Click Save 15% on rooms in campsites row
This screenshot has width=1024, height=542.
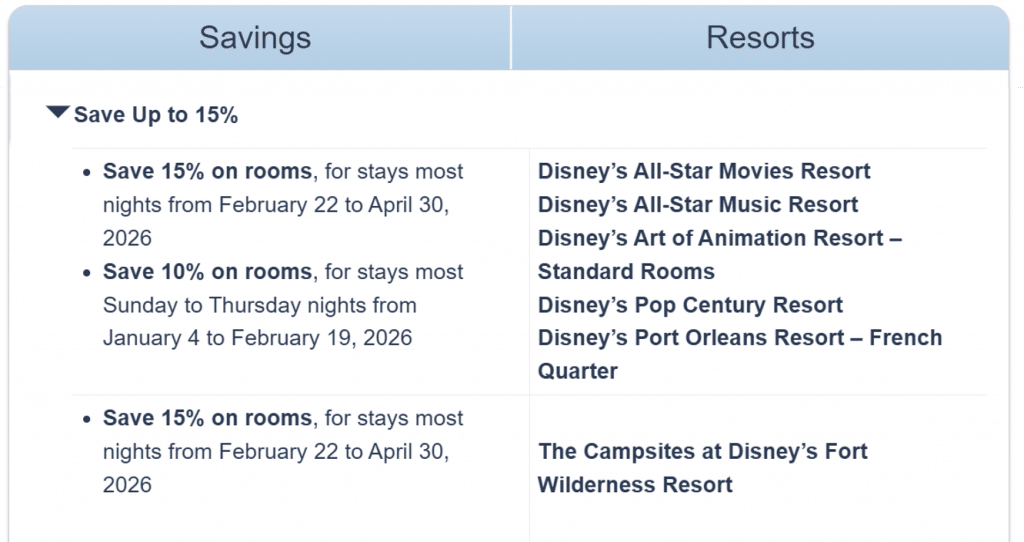click(207, 418)
